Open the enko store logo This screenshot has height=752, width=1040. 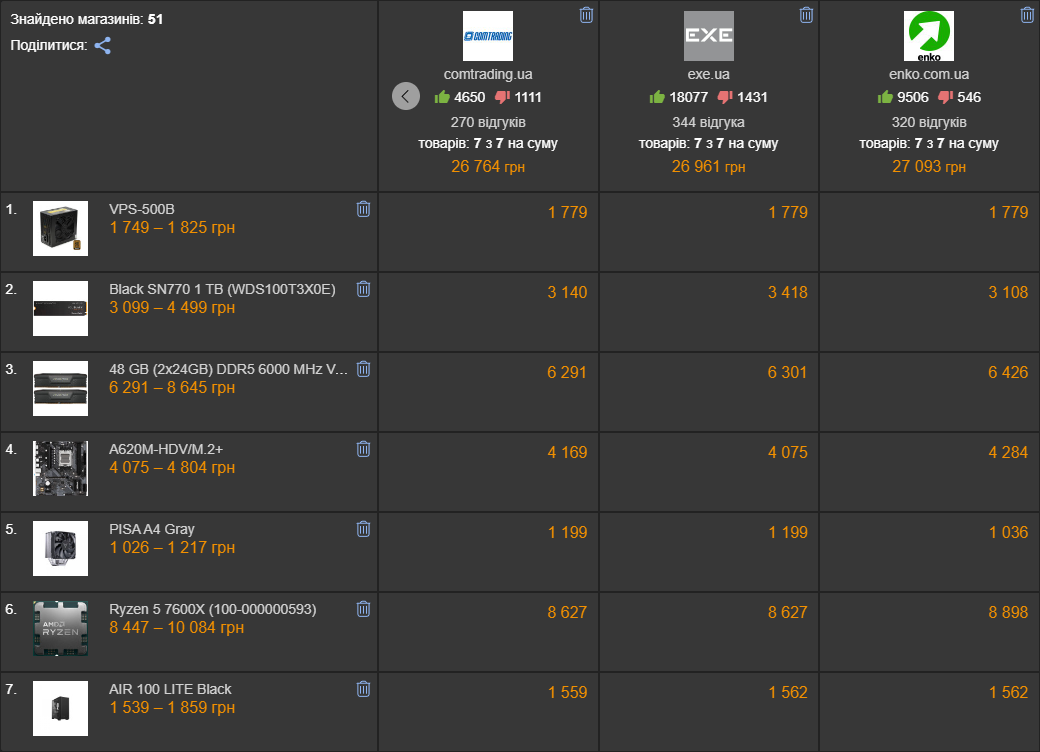(x=929, y=36)
